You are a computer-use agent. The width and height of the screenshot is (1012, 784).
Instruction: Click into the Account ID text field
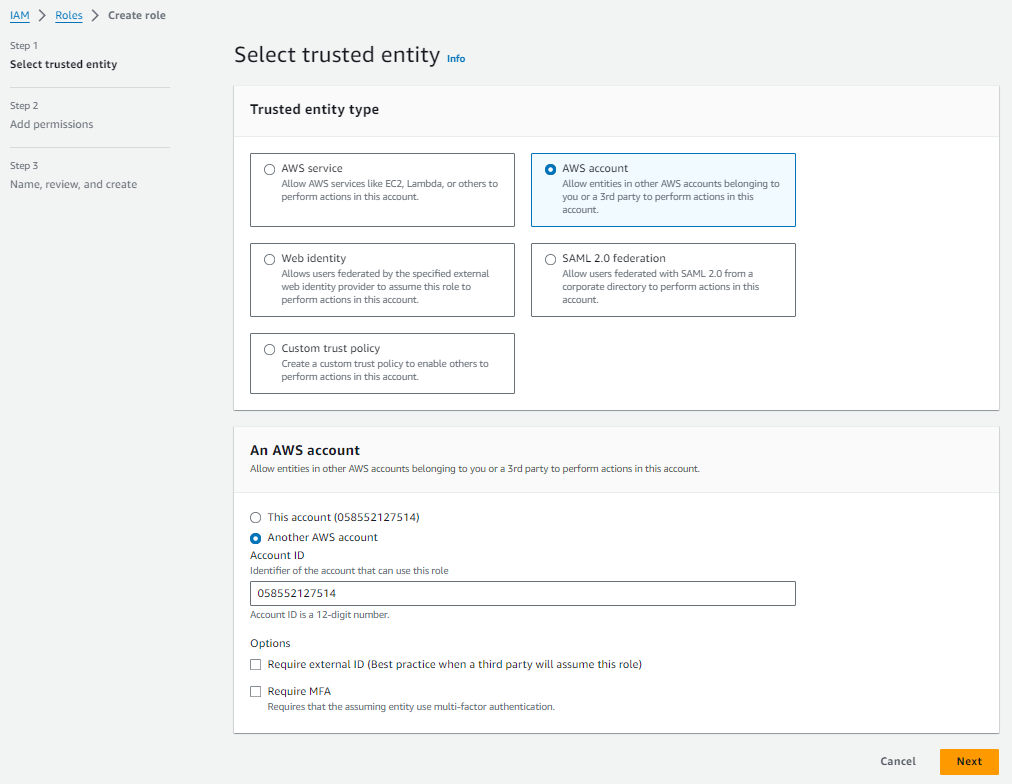522,593
